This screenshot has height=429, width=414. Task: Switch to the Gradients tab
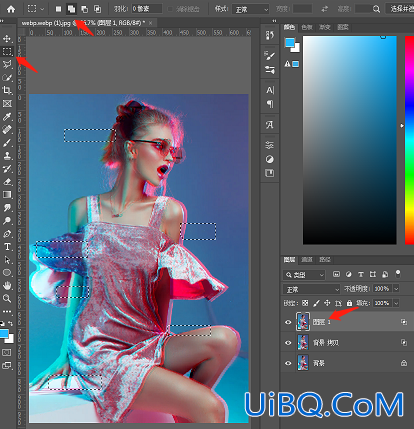click(x=324, y=27)
